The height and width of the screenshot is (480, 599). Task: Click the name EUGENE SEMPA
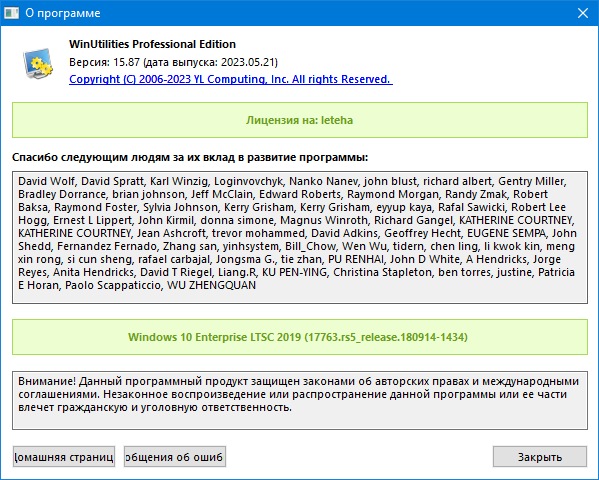pos(507,233)
